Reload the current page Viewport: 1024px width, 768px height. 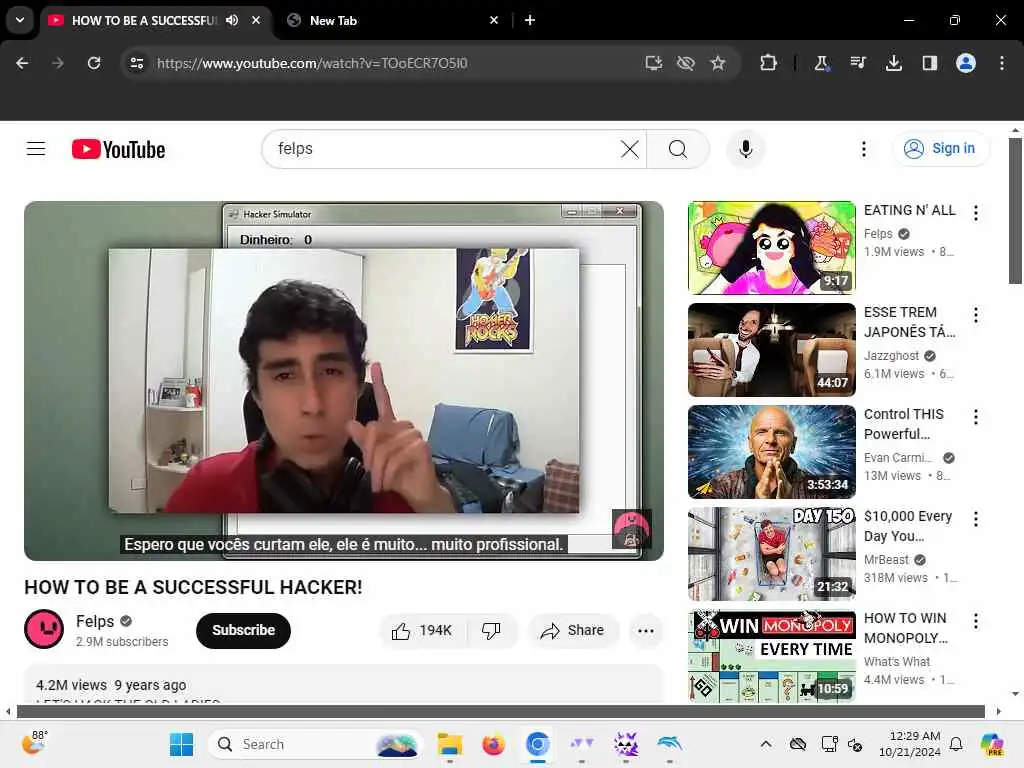tap(94, 63)
